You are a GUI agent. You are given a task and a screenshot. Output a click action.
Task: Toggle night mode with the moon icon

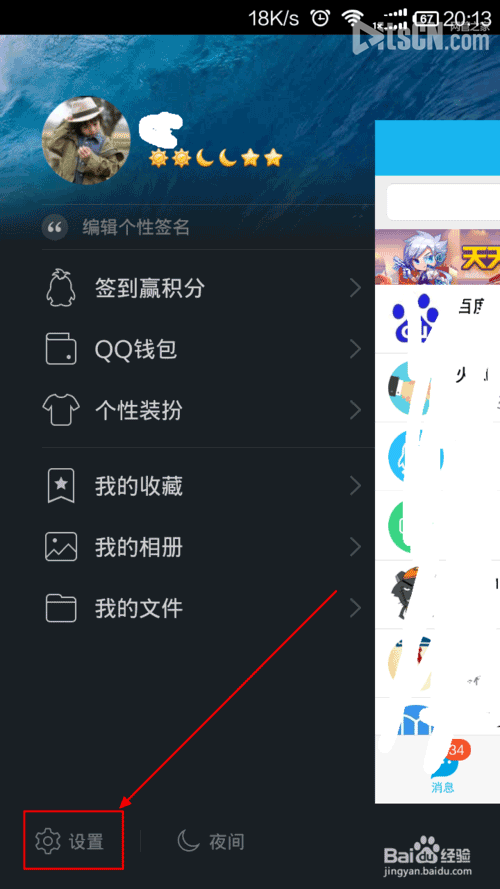189,840
